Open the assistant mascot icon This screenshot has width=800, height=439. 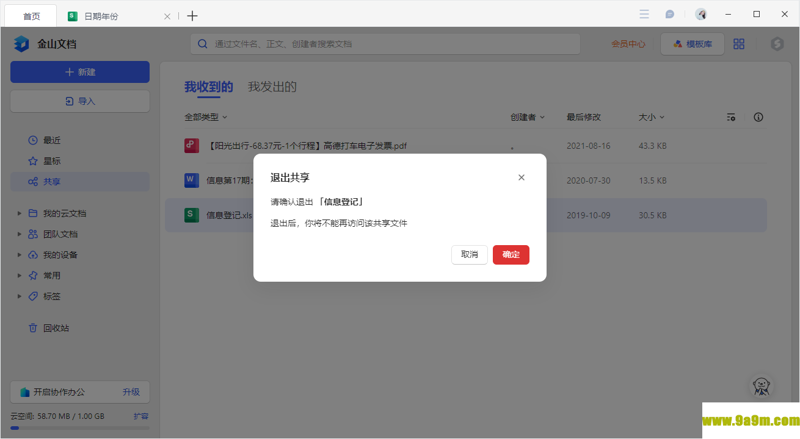(761, 386)
